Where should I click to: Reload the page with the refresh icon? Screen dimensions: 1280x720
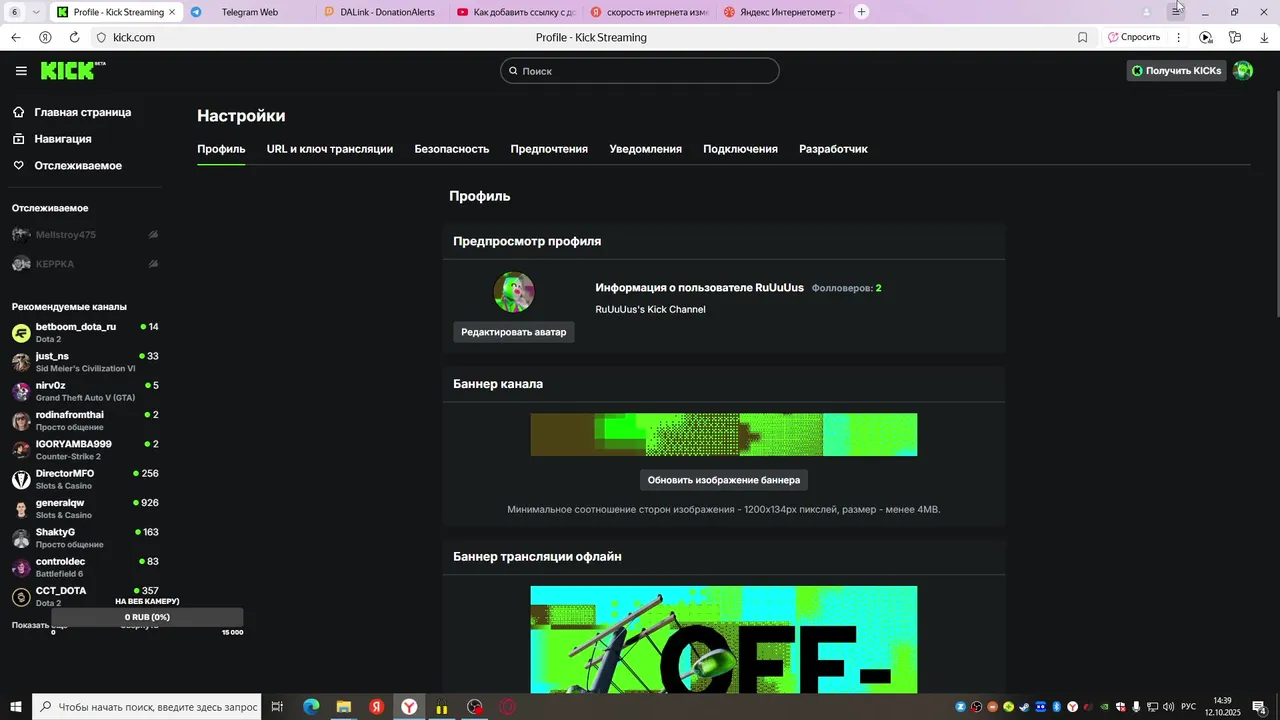click(74, 37)
